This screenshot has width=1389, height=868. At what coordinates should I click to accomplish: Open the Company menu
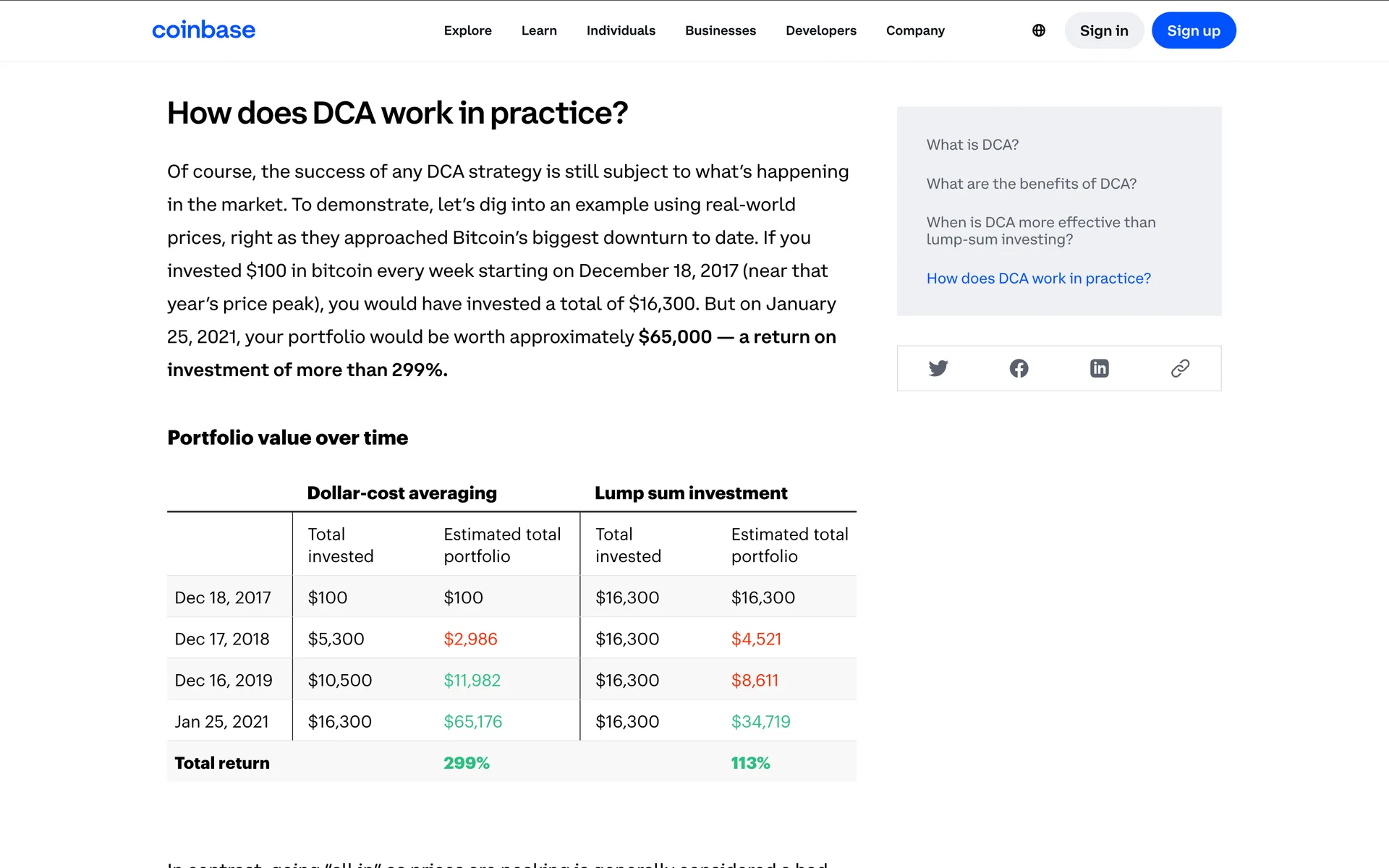tap(915, 30)
